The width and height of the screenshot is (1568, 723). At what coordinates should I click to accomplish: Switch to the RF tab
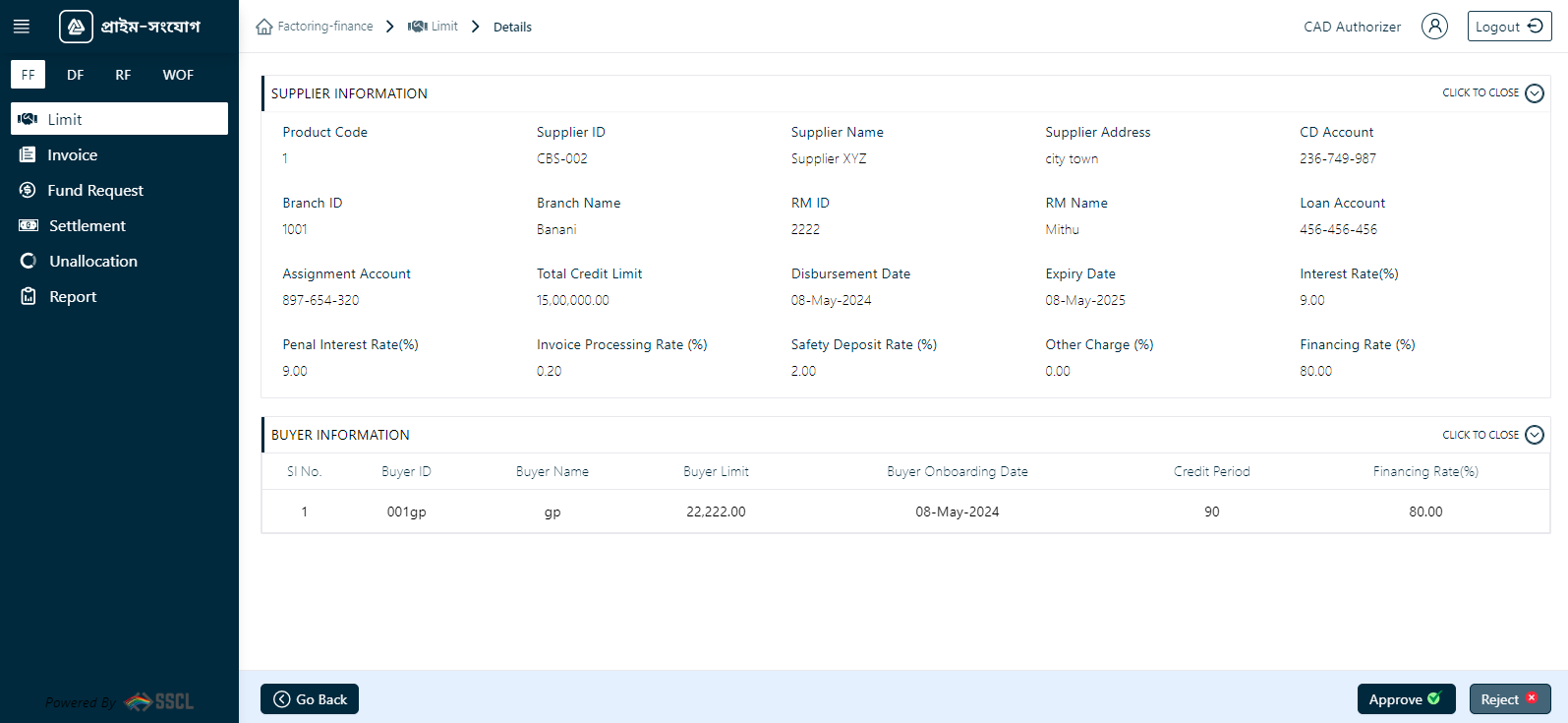pyautogui.click(x=123, y=75)
